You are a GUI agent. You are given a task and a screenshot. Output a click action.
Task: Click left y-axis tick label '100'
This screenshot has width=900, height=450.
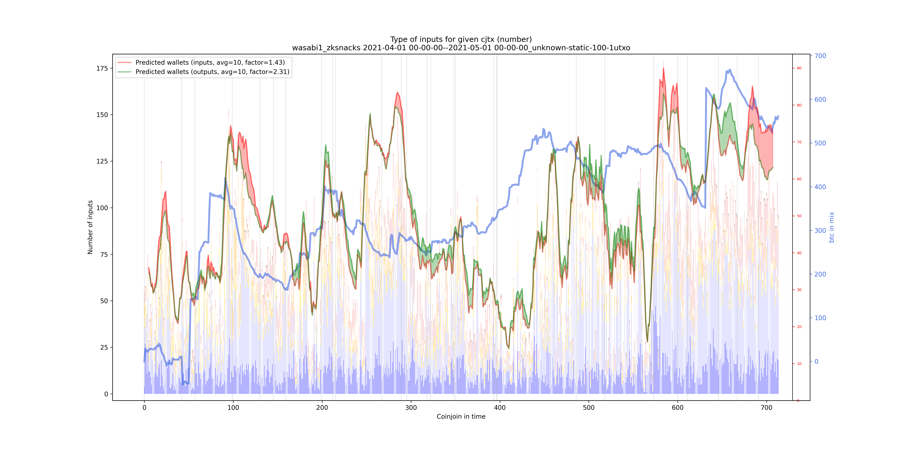102,208
